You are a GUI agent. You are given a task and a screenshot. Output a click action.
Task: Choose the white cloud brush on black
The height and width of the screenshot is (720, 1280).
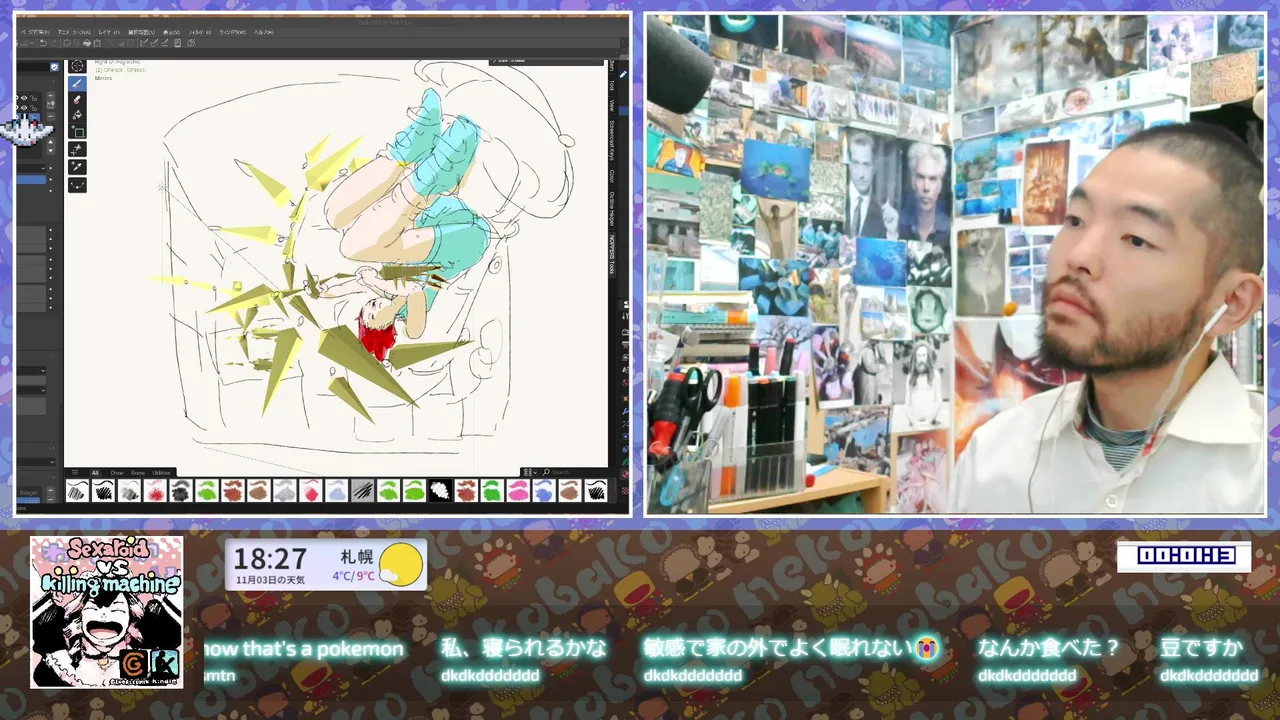(x=441, y=490)
